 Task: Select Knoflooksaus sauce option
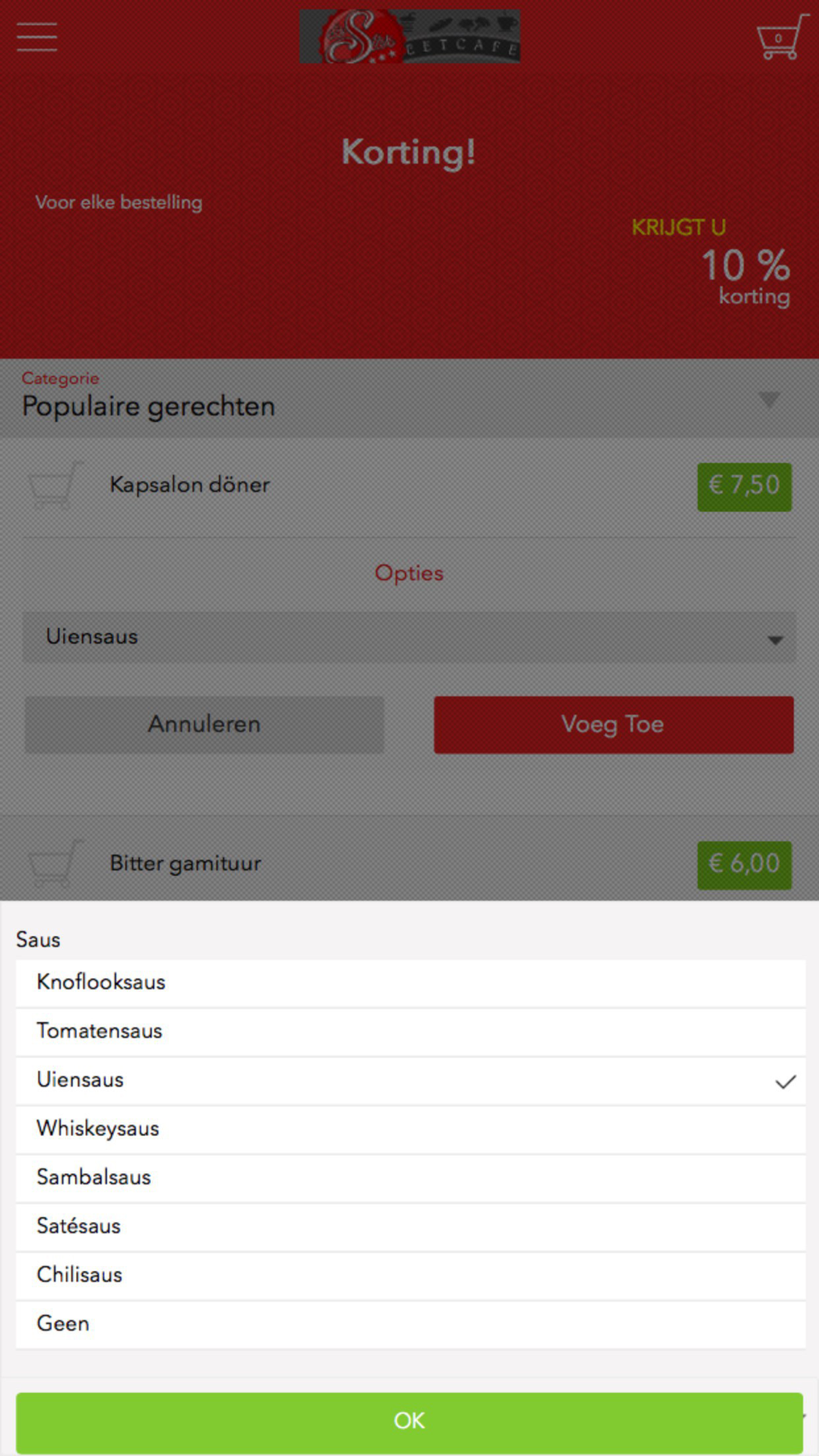click(410, 983)
